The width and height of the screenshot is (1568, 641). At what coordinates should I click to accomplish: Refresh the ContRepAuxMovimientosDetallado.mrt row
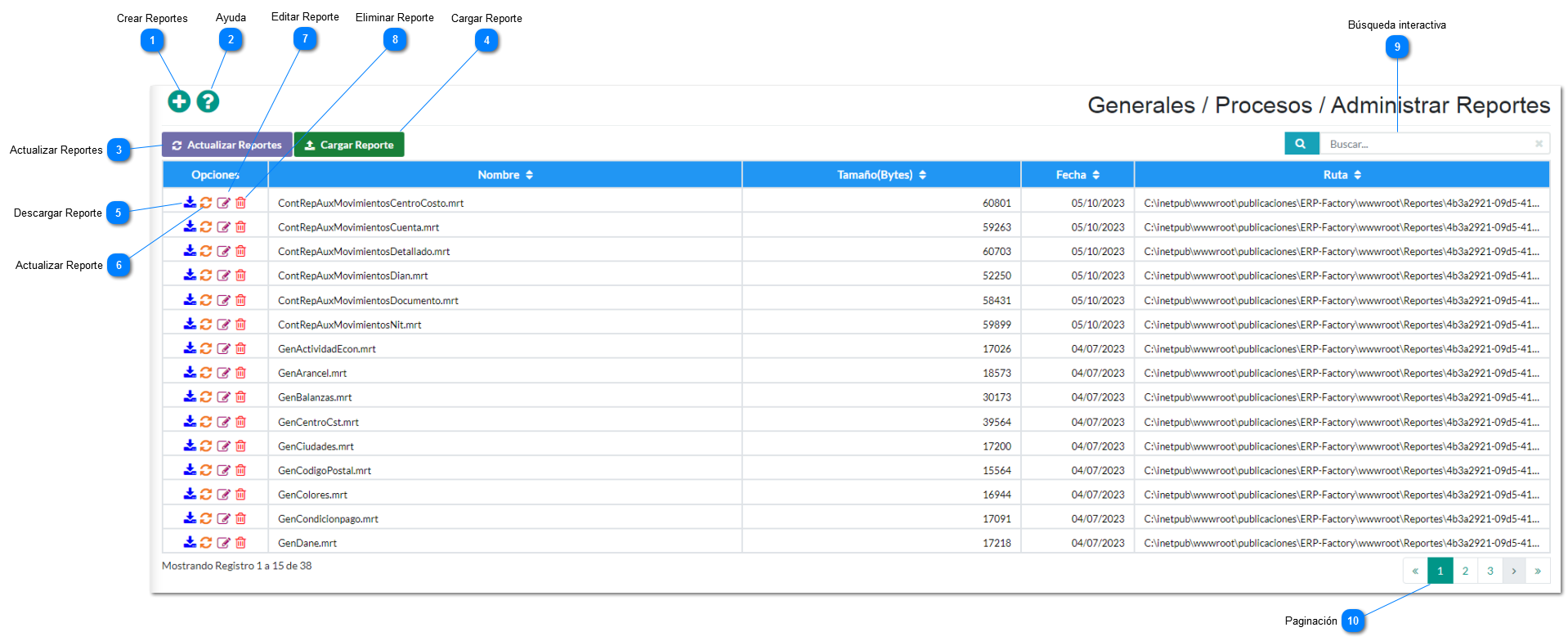206,251
